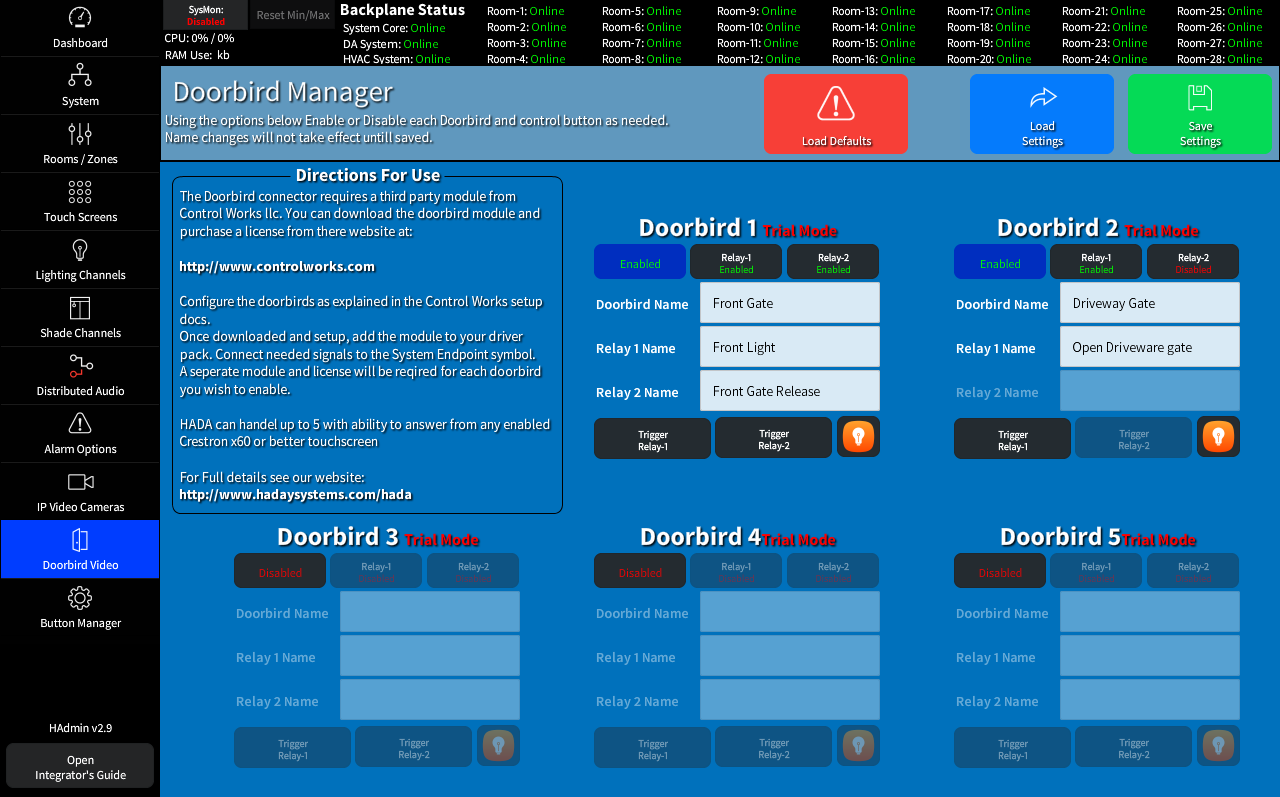This screenshot has width=1280, height=797.
Task: Click System Core Online status
Action: 394,28
